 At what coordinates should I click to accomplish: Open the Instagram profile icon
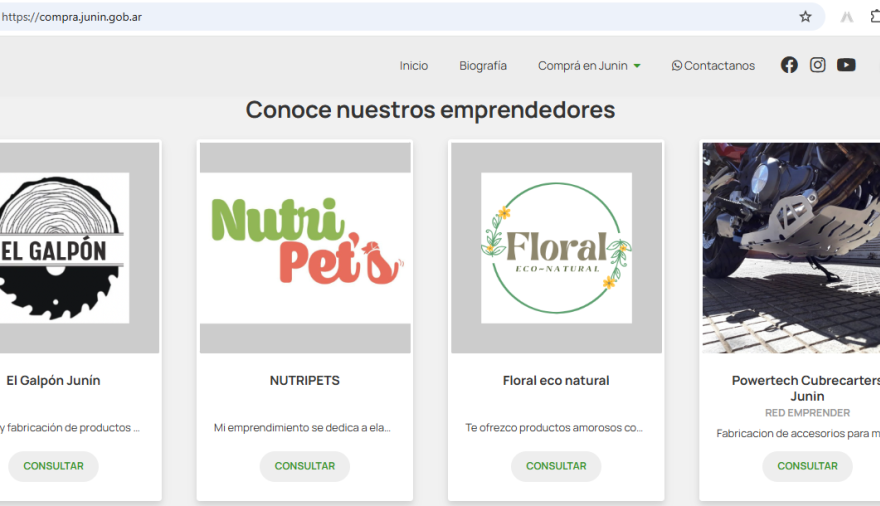click(818, 65)
